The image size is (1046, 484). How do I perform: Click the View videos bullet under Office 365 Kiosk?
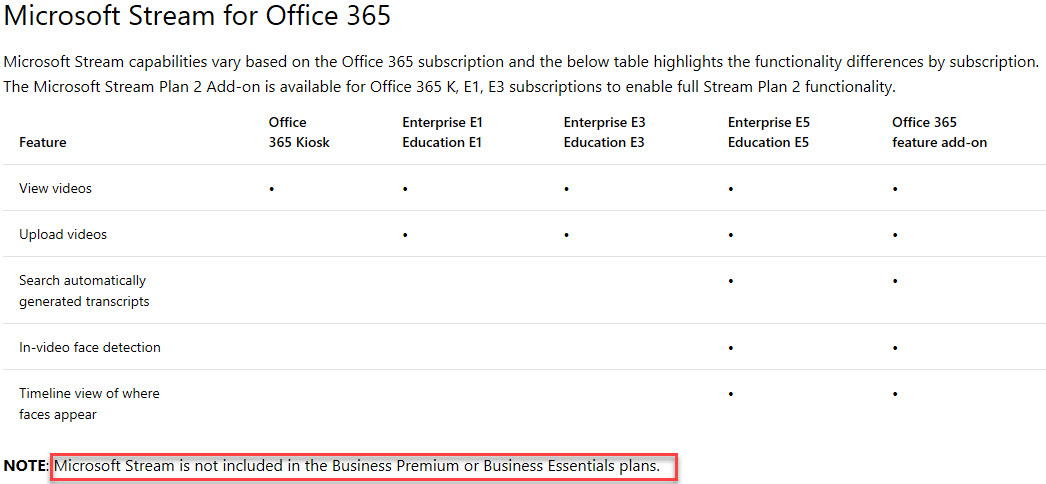tap(272, 189)
